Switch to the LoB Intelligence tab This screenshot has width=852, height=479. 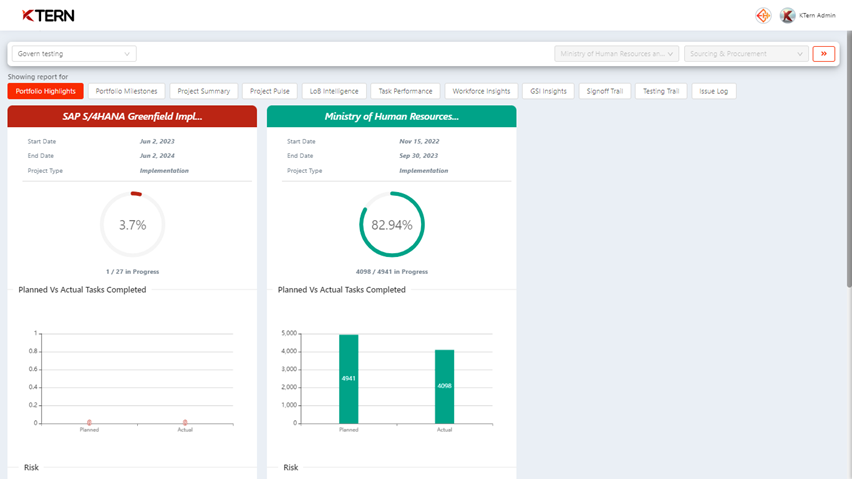tap(334, 91)
